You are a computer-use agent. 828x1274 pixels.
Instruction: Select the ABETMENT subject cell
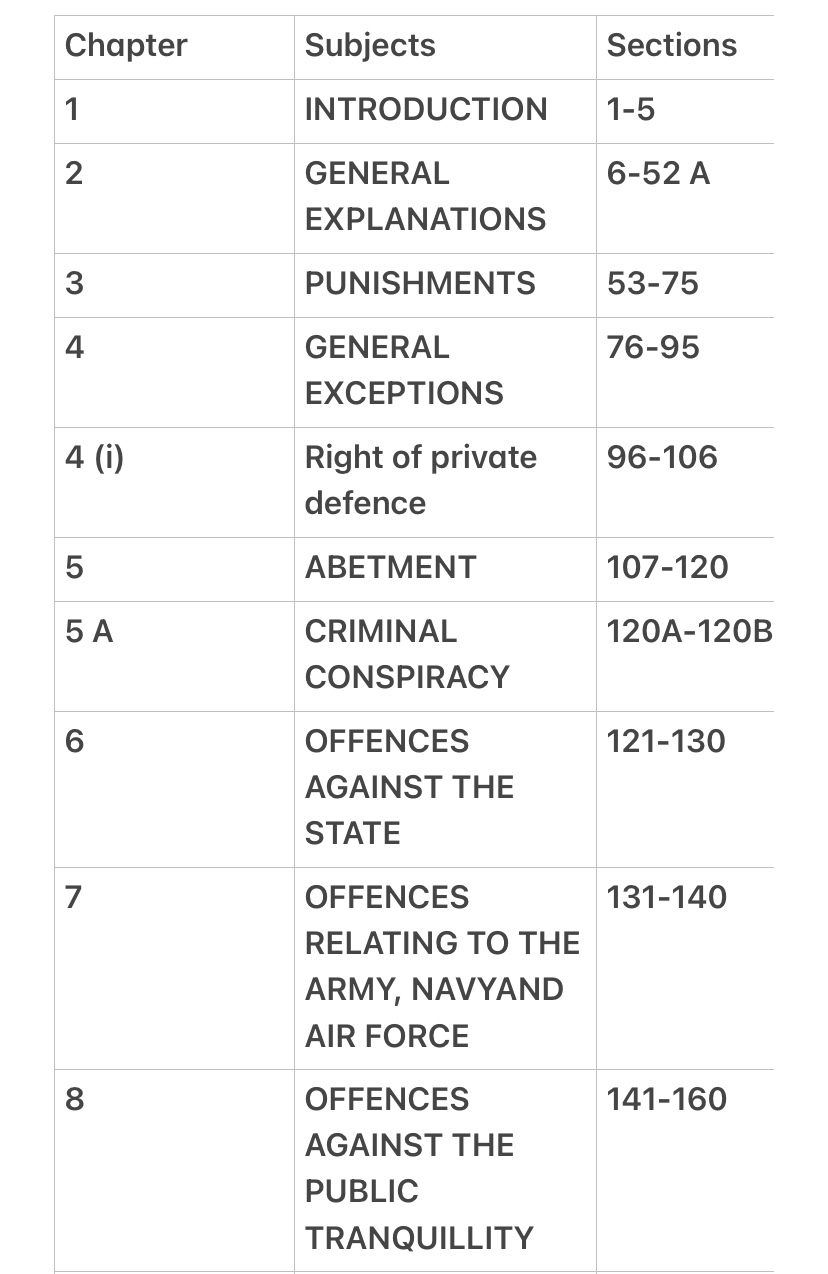[x=390, y=568]
